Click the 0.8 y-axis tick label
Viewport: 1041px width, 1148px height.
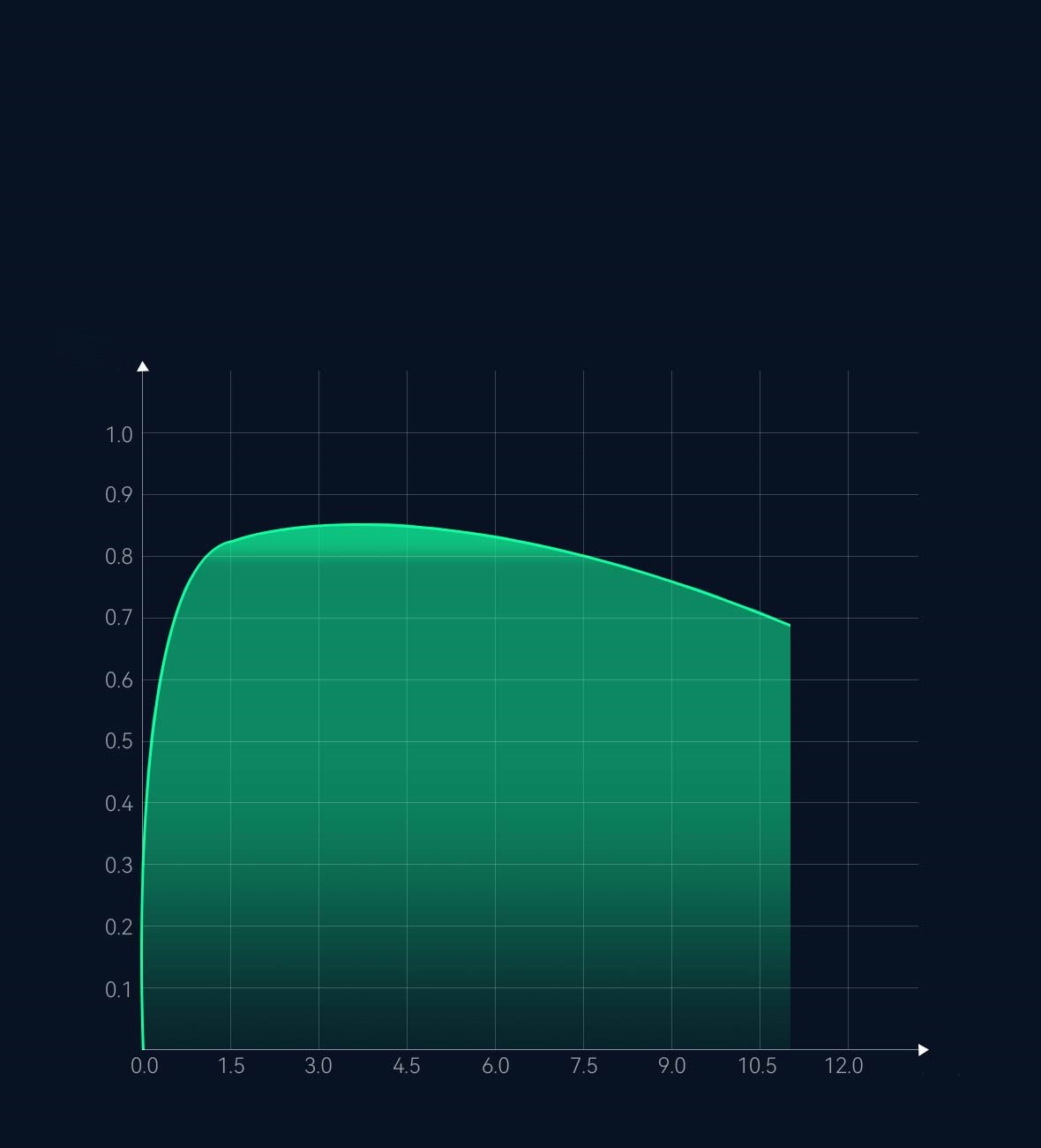(x=119, y=557)
